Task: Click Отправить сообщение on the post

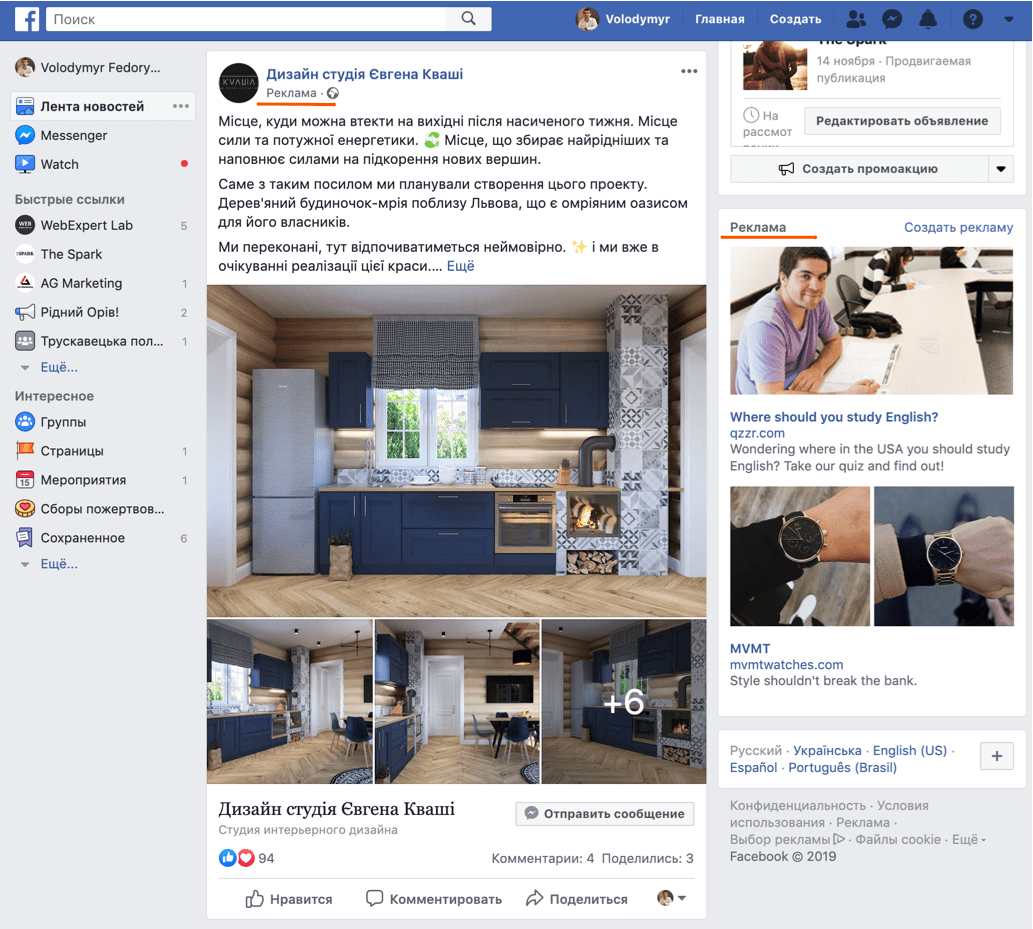Action: 604,813
